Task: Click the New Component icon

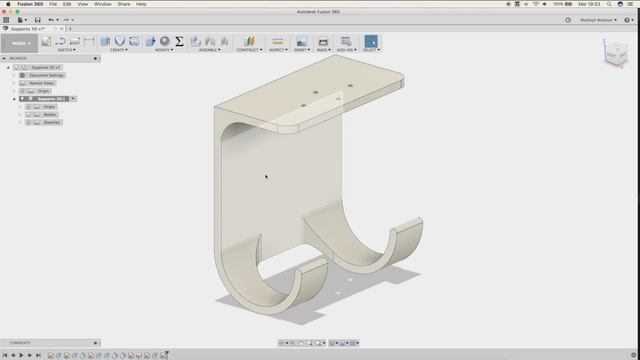Action: (x=196, y=41)
